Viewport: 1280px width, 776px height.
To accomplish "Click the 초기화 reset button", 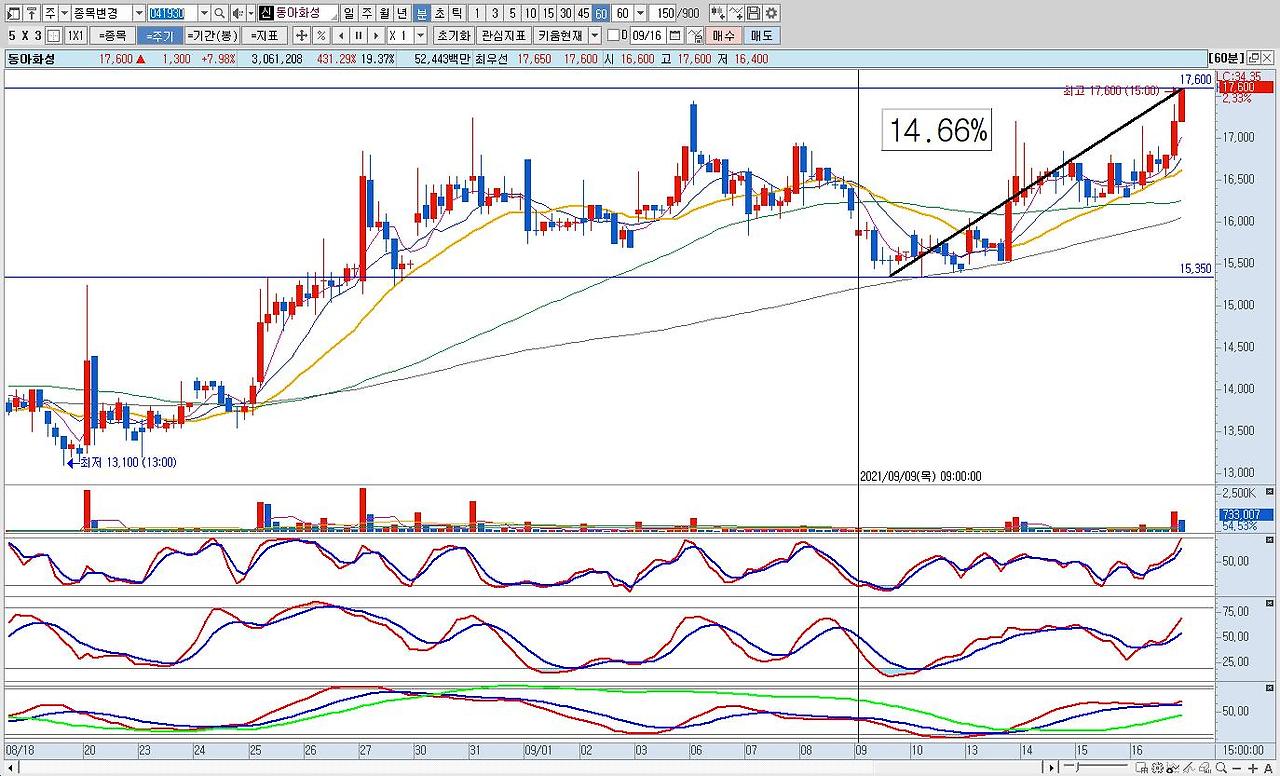I will click(453, 35).
